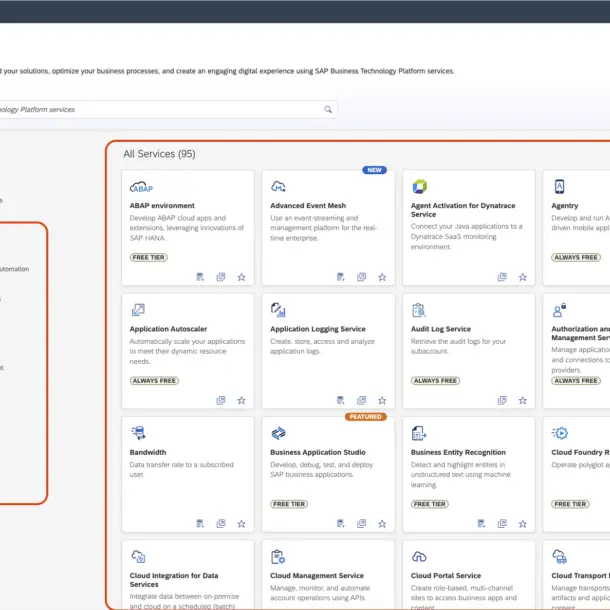Click open-in-new-window icon on Application Logging Service card
The height and width of the screenshot is (610, 610).
pyautogui.click(x=362, y=400)
